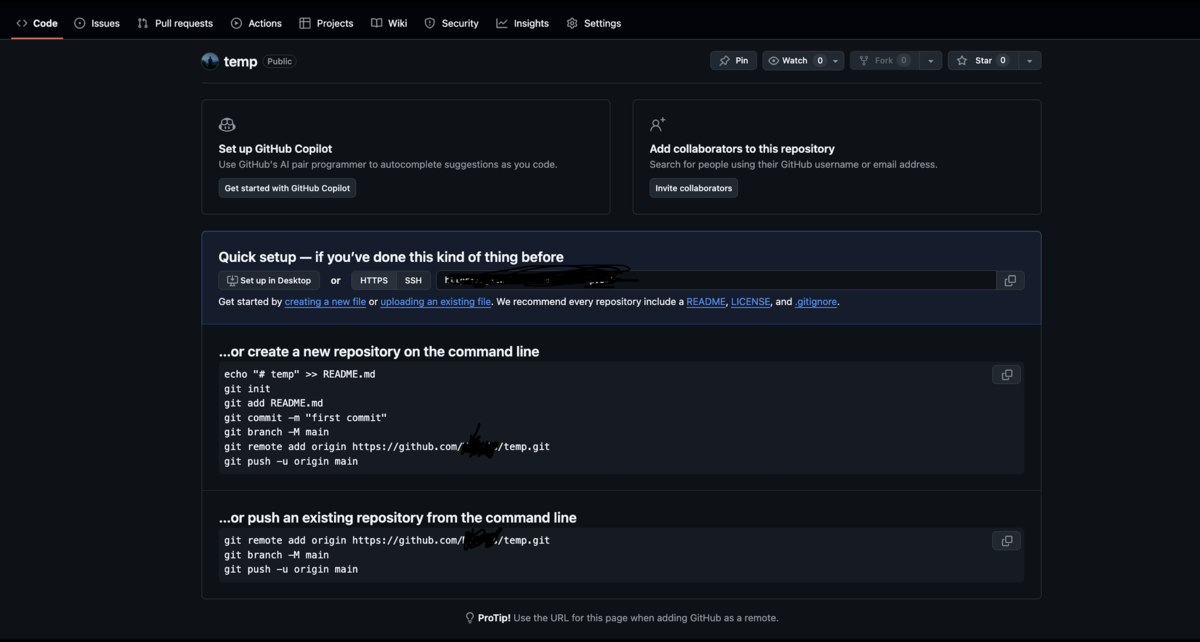Click the ProTip lightbulb icon
Image resolution: width=1200 pixels, height=642 pixels.
[x=470, y=618]
